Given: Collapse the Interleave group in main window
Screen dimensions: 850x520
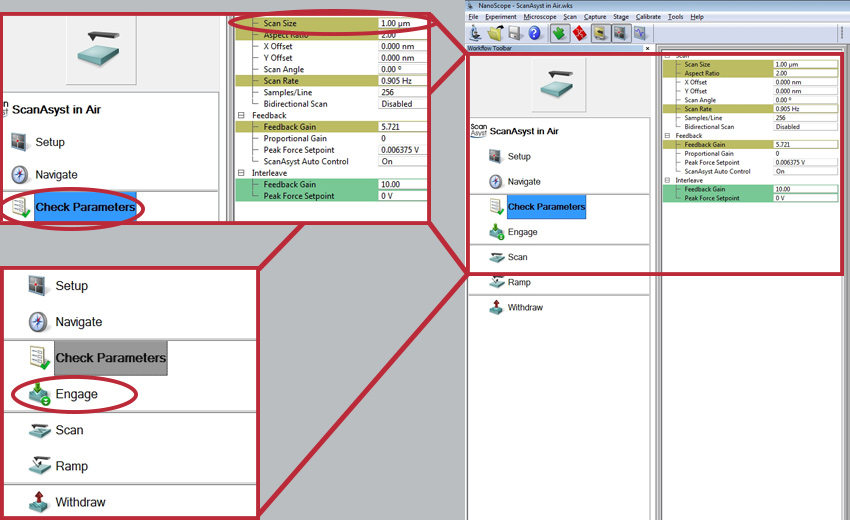Looking at the screenshot, I should 666,180.
